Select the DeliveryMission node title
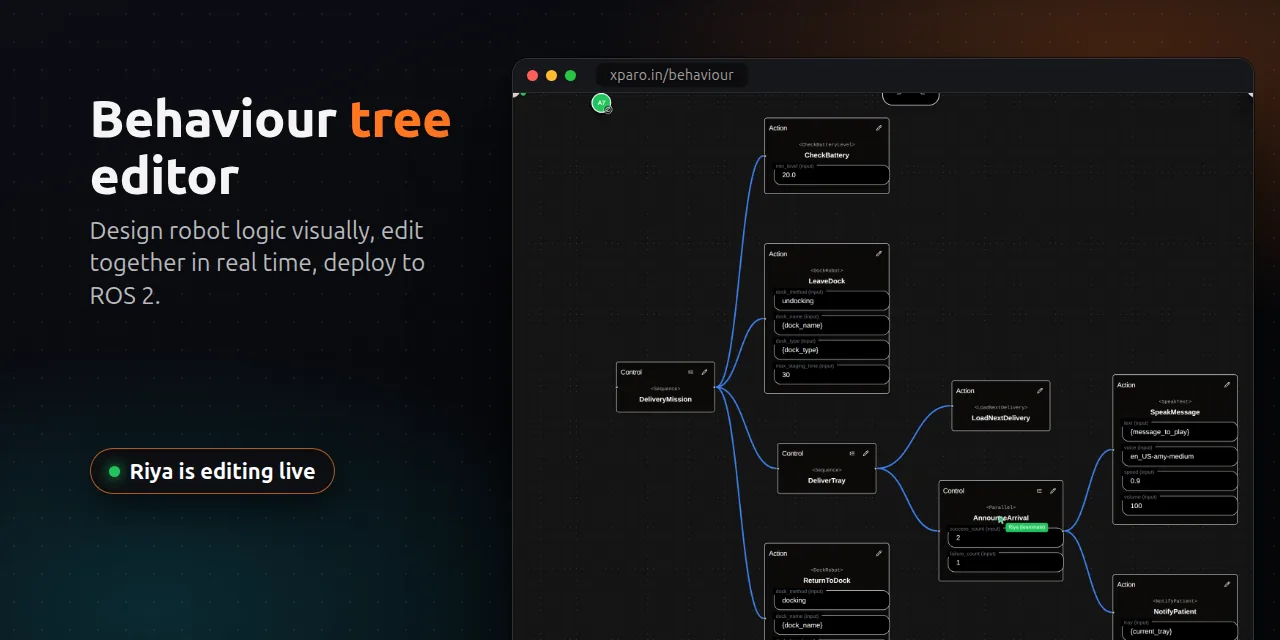Image resolution: width=1280 pixels, height=640 pixels. (665, 399)
